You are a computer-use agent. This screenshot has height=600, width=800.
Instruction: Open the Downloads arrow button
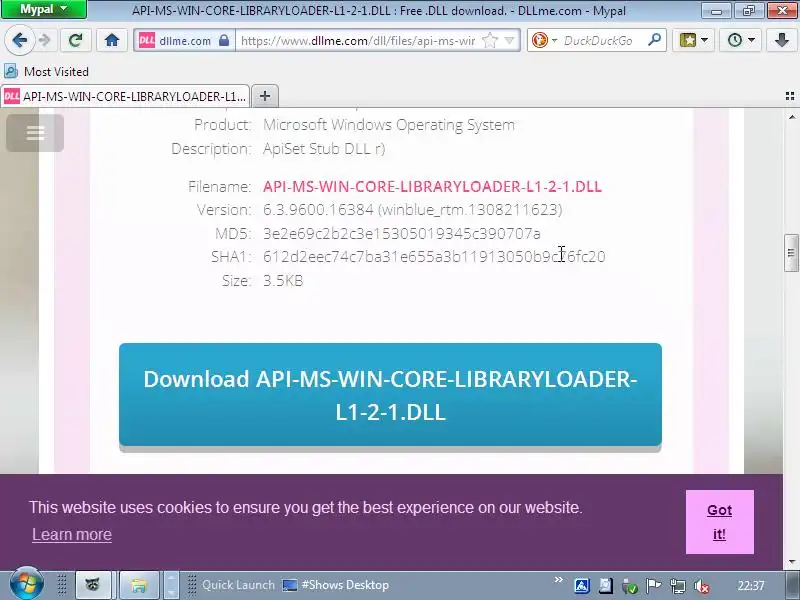781,40
